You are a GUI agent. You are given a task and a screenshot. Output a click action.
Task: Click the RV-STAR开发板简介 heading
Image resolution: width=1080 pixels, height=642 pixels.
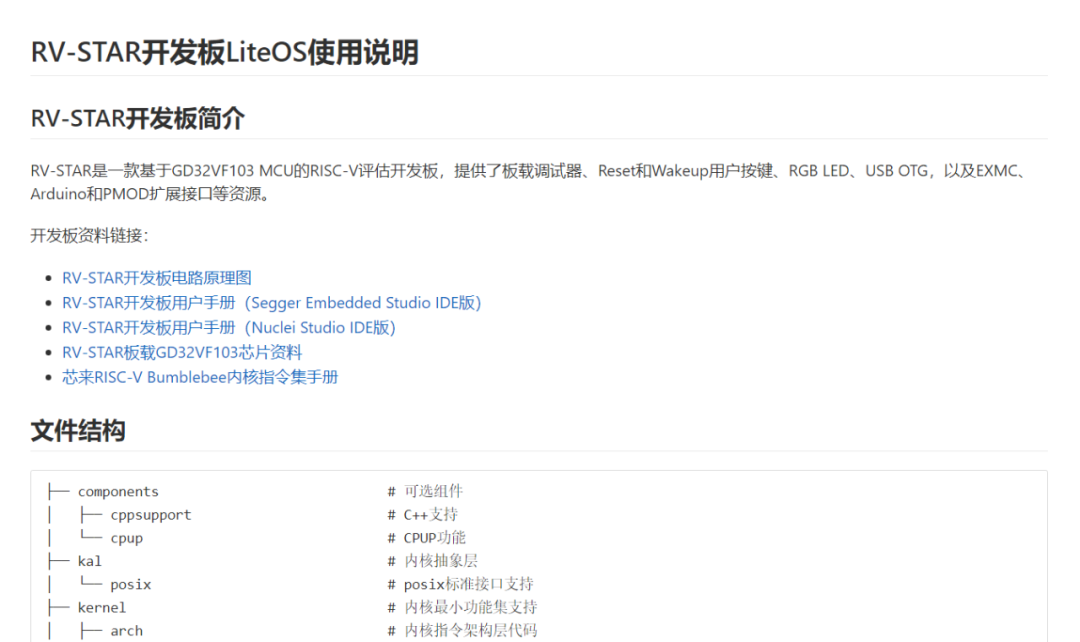(138, 118)
